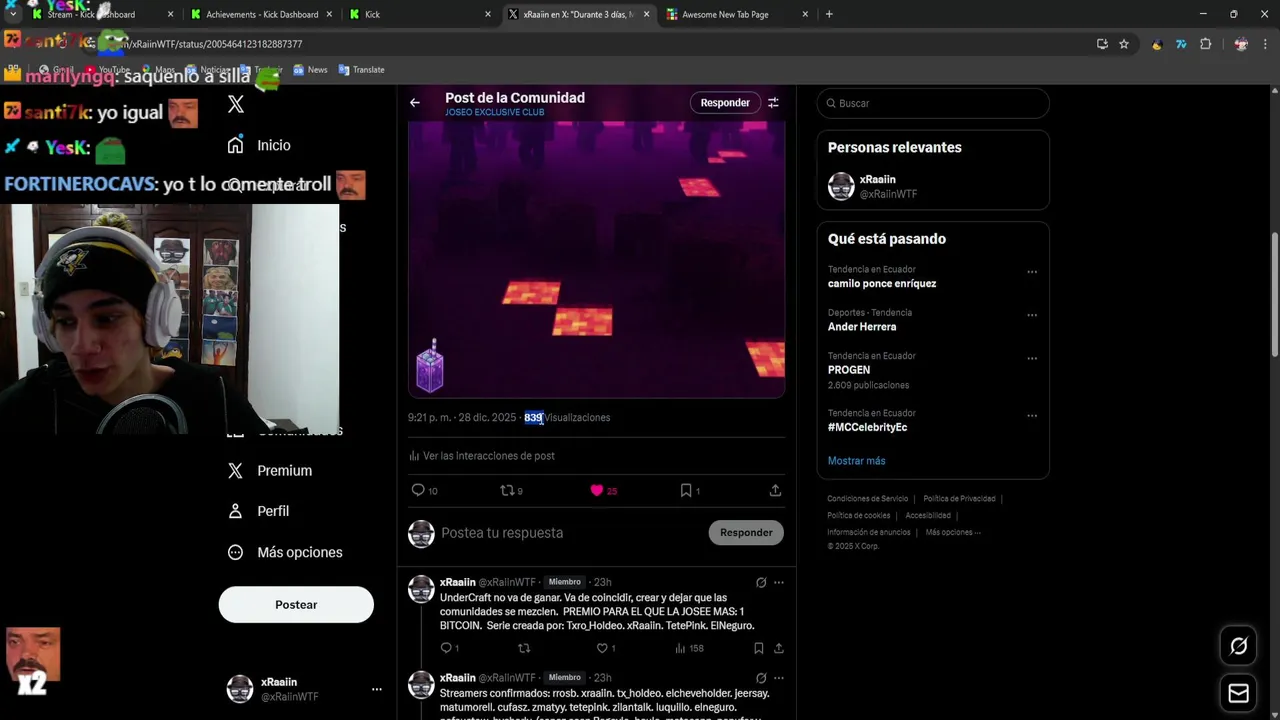Screen dimensions: 1280x720
Task: Open #MCCelebrityEc trend
Action: (x=867, y=427)
